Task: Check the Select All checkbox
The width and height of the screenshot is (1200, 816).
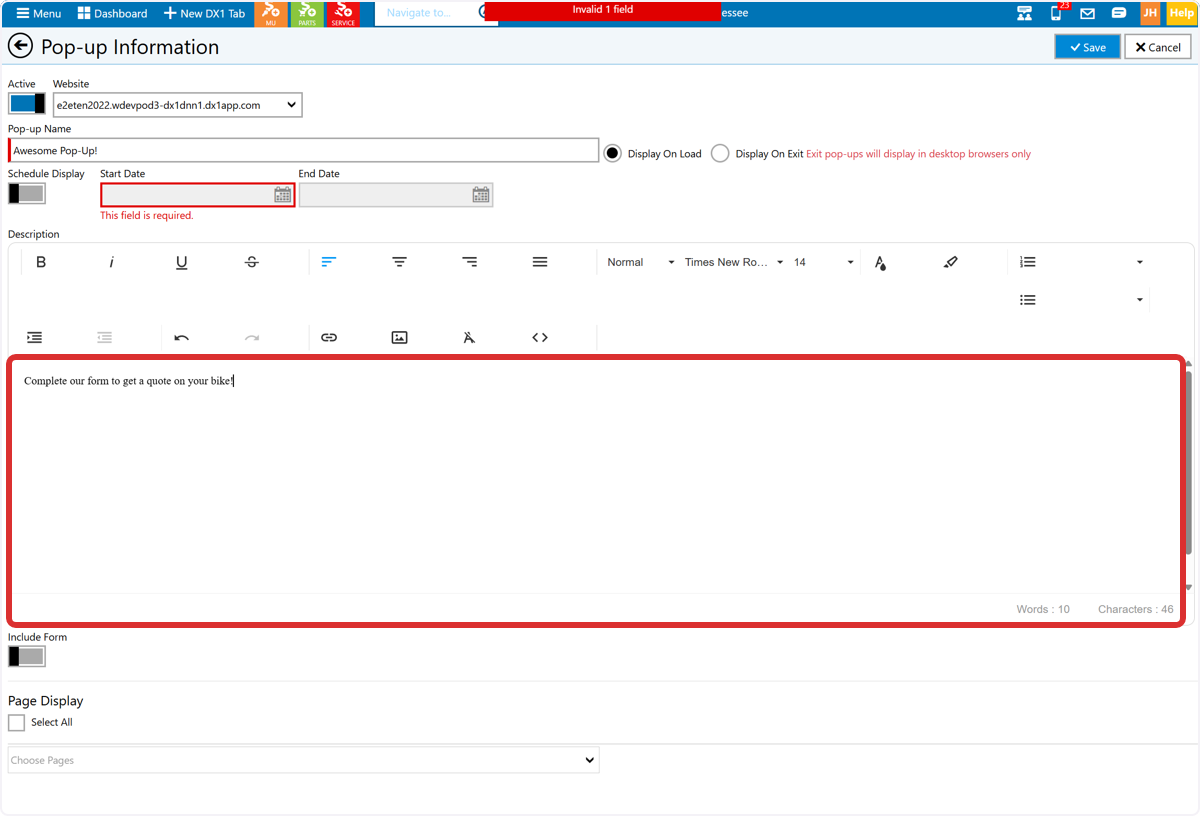Action: coord(16,722)
